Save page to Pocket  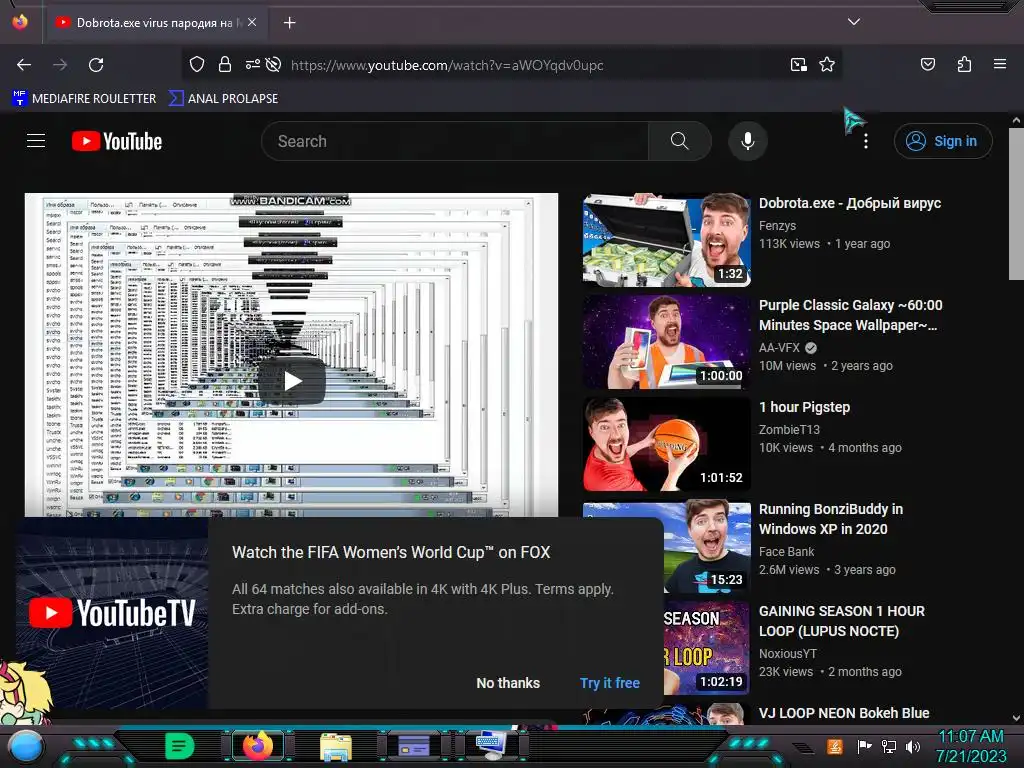[x=928, y=64]
